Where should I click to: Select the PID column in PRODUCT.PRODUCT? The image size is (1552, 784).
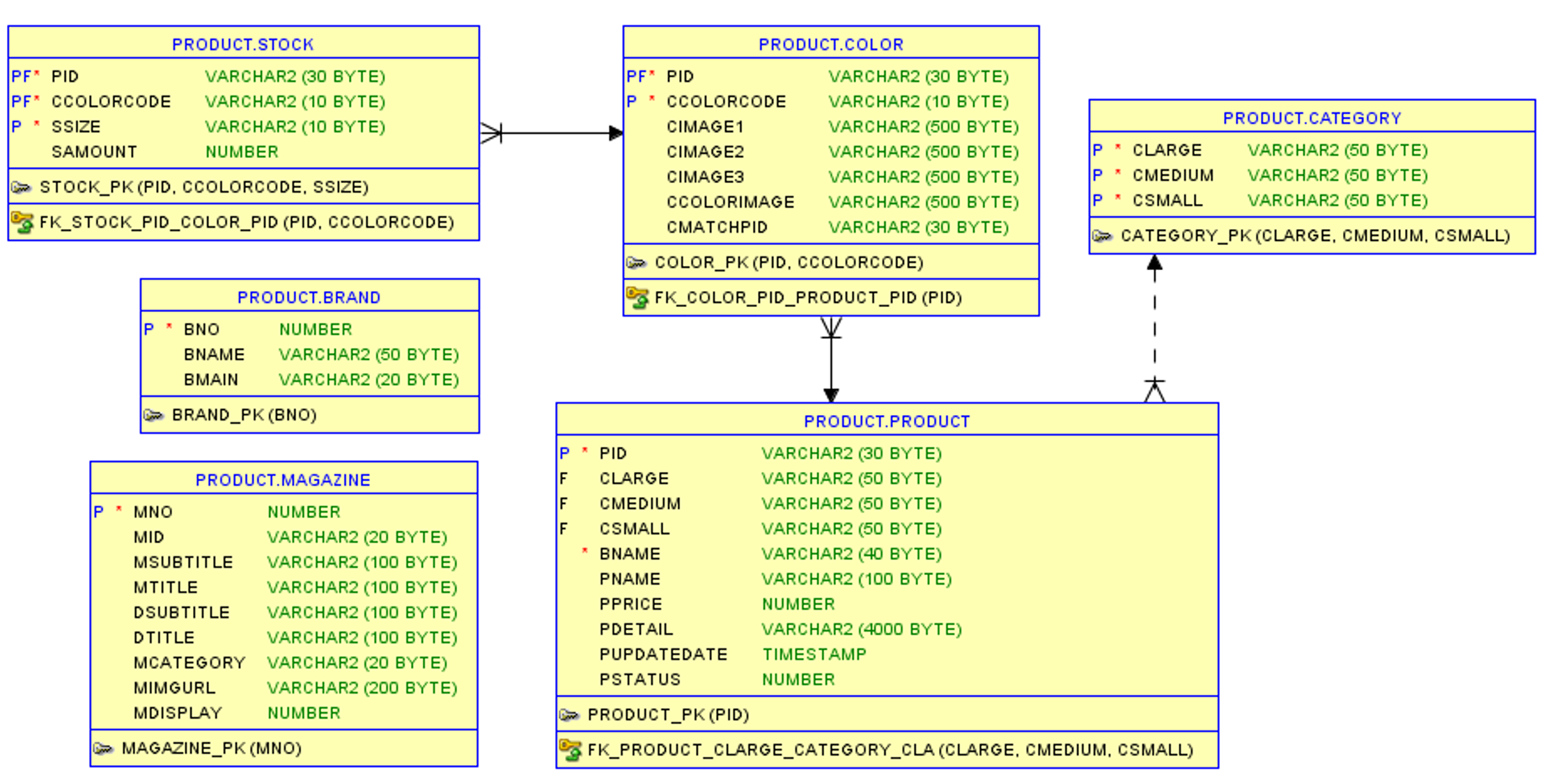coord(612,453)
